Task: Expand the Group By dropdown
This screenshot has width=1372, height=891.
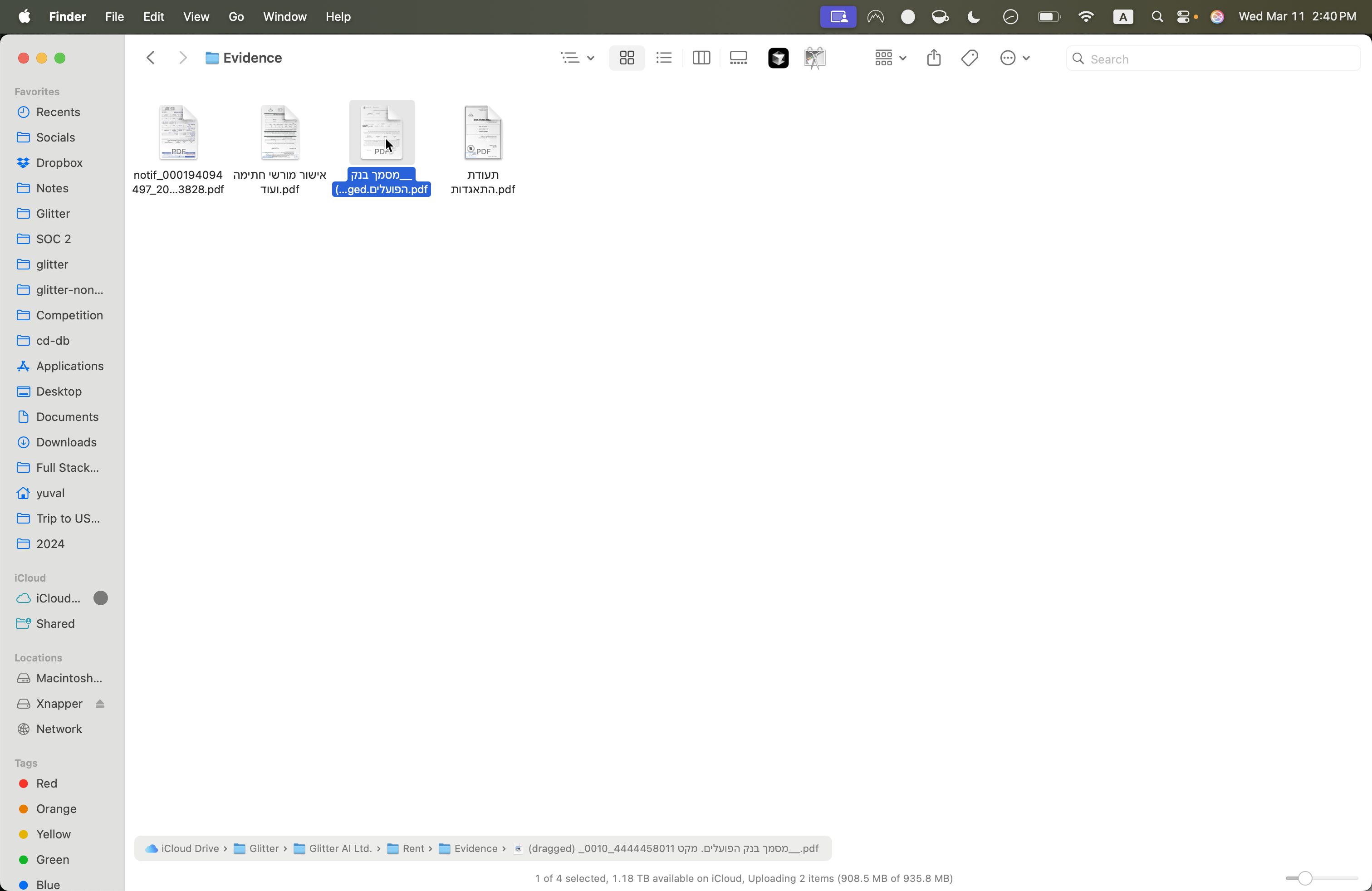Action: [890, 58]
